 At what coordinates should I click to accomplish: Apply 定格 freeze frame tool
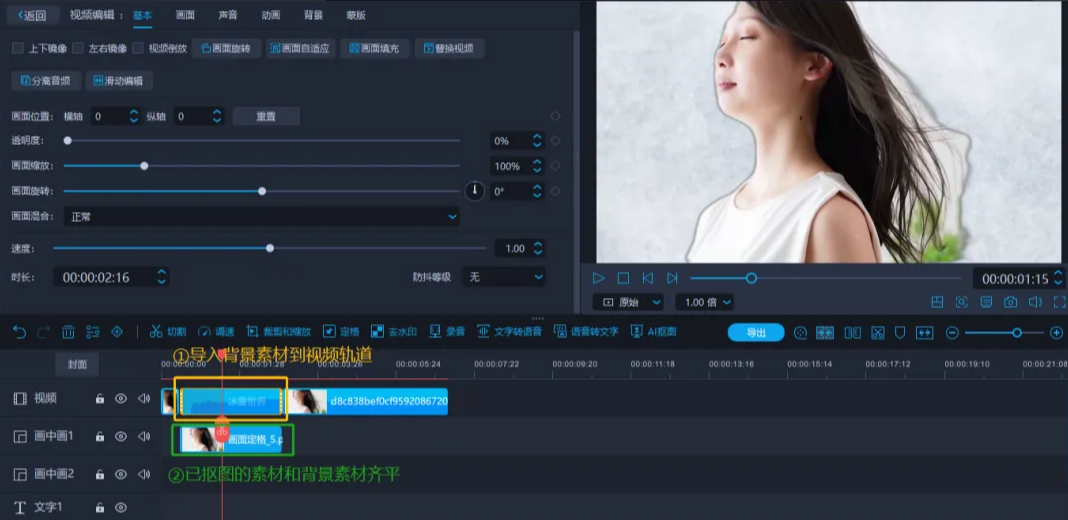pyautogui.click(x=341, y=332)
